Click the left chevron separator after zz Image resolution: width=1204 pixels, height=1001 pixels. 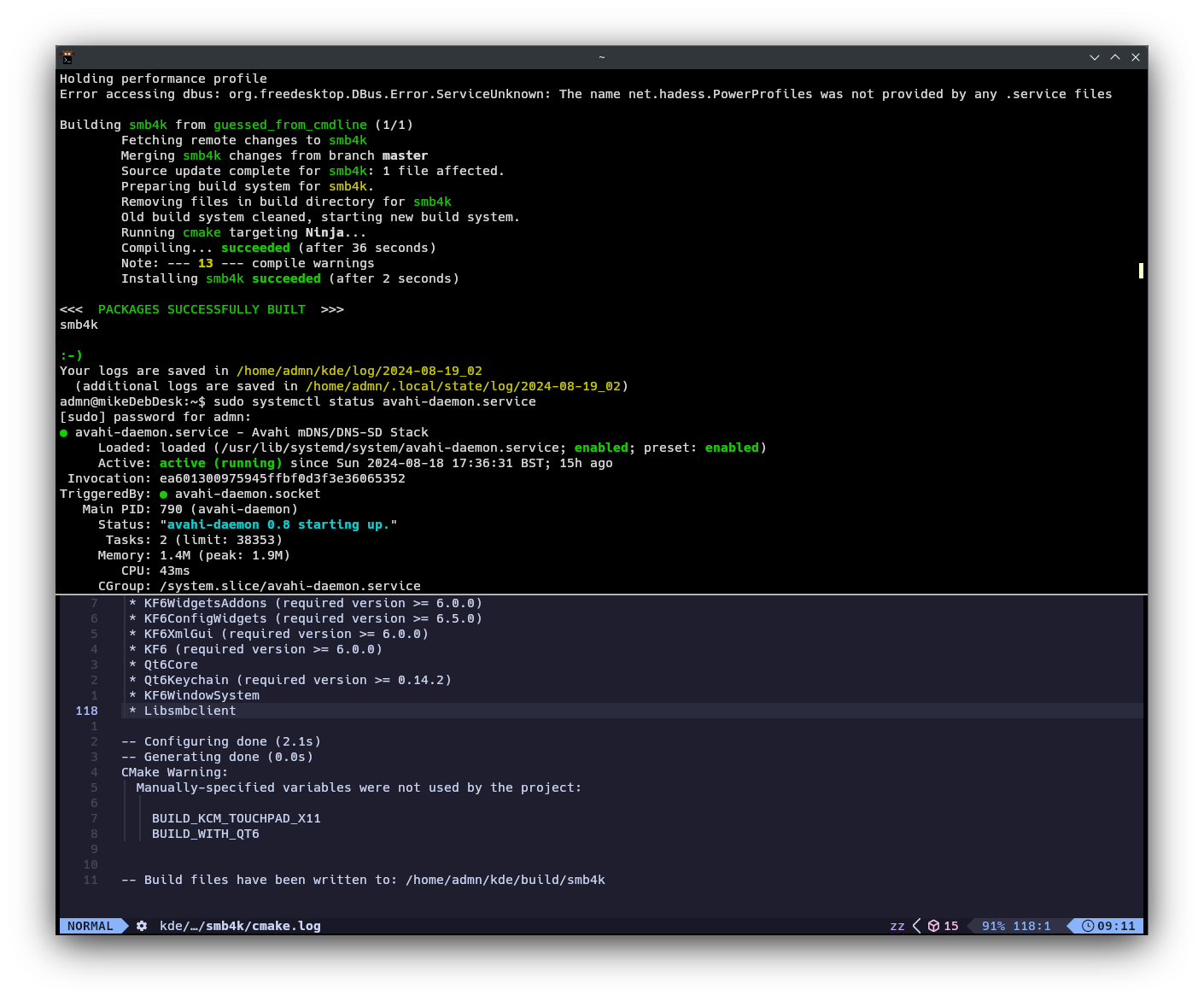click(917, 926)
